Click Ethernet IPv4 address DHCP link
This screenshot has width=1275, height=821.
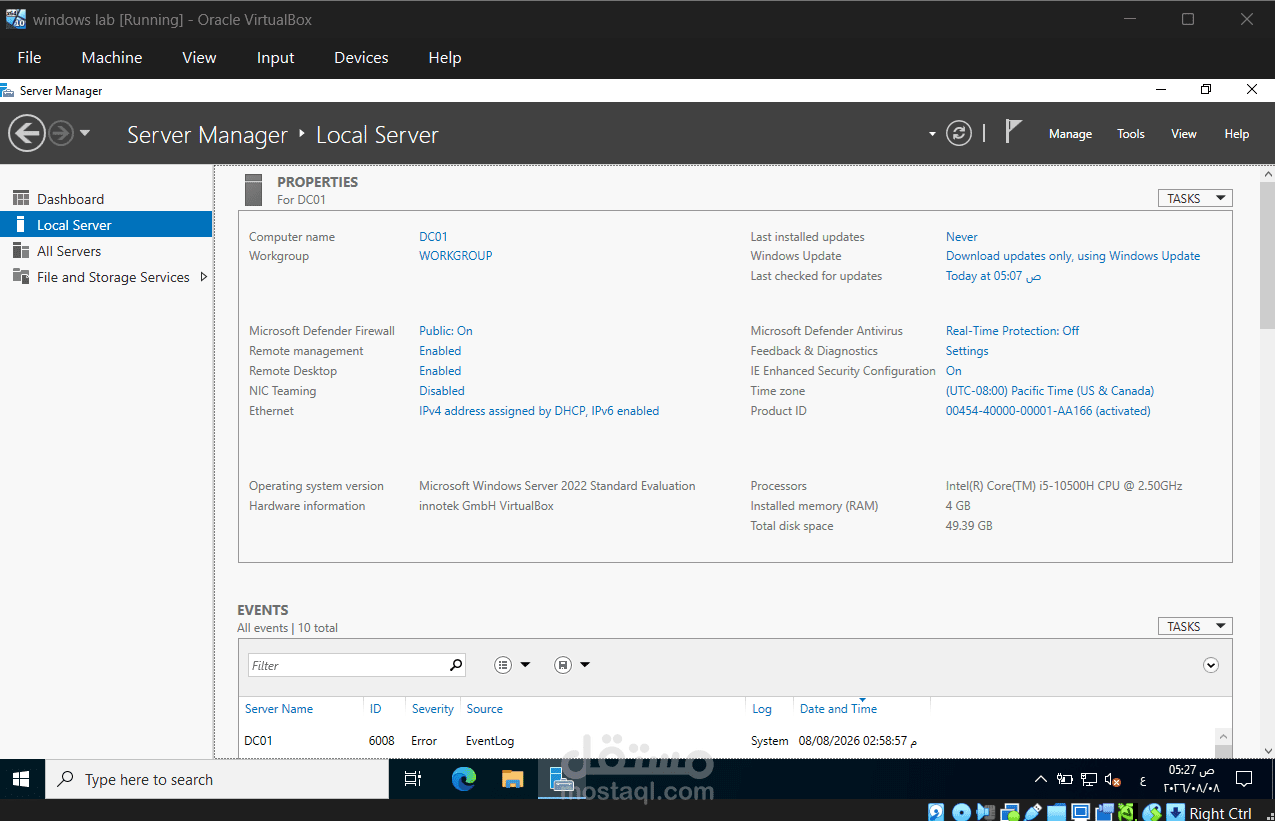539,411
